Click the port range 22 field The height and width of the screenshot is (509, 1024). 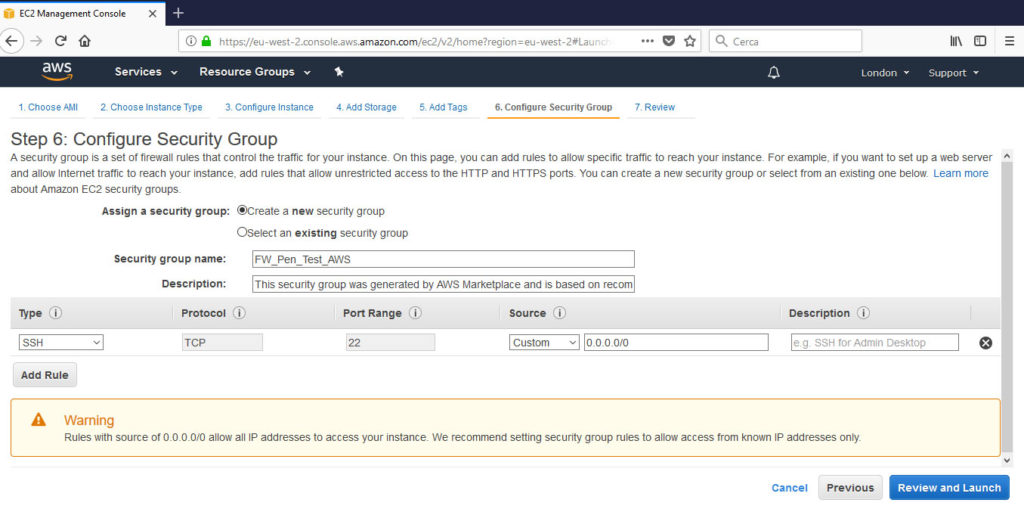pos(391,342)
